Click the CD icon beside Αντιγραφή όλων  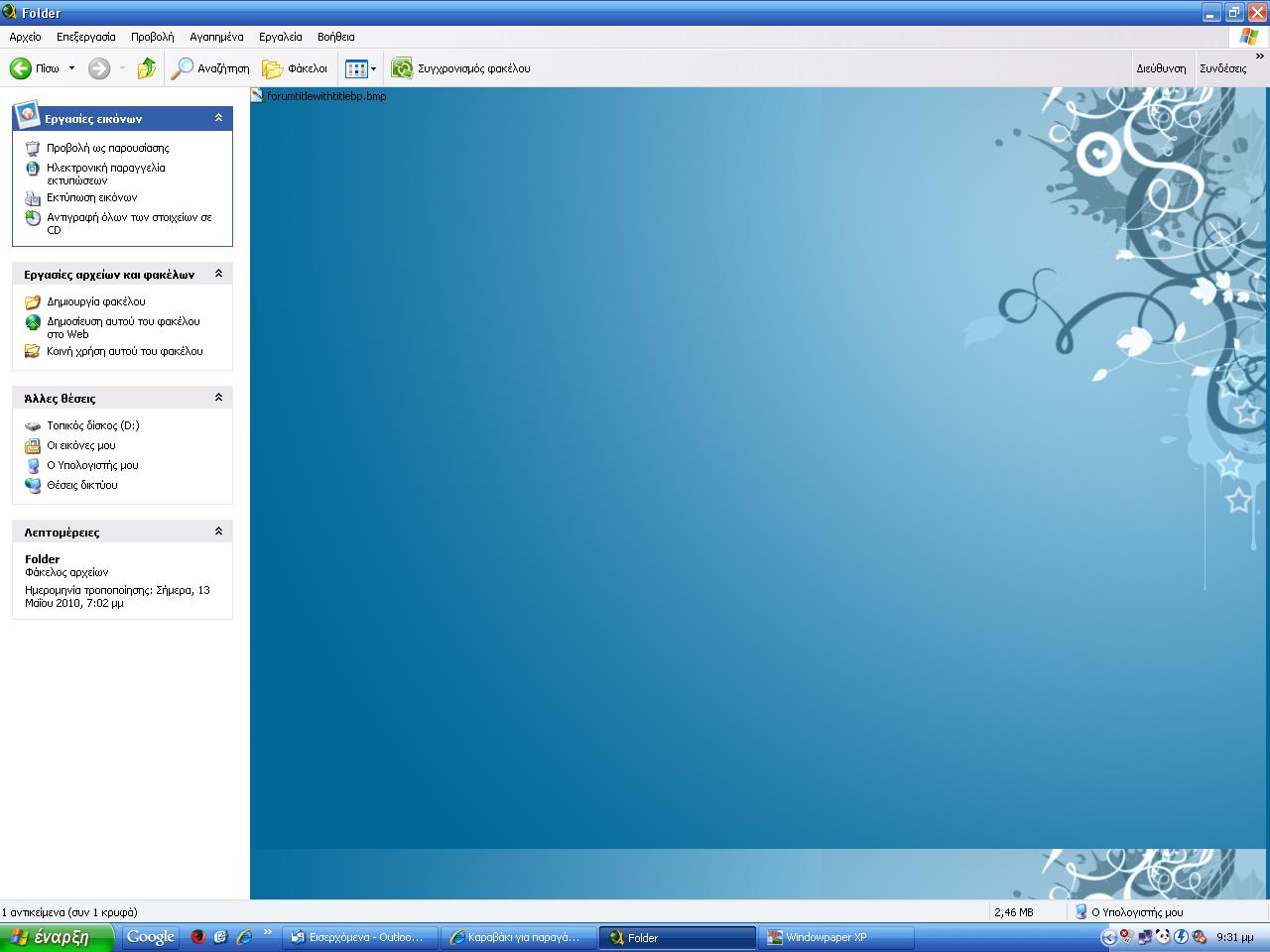(33, 217)
